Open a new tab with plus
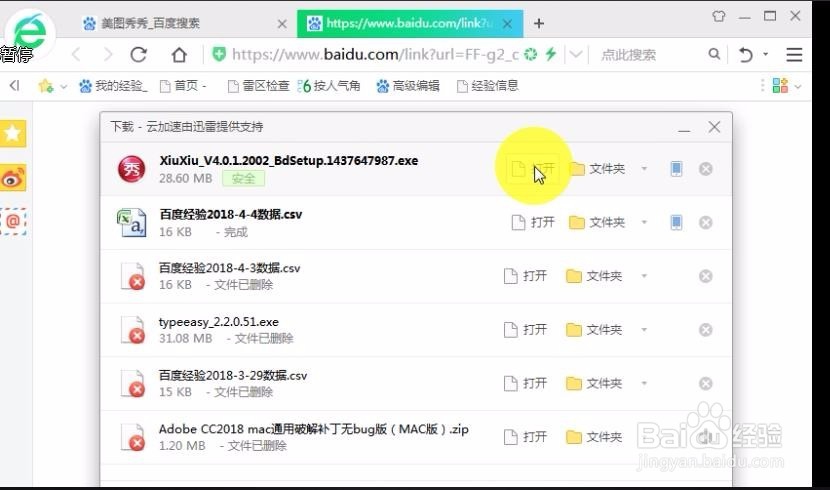This screenshot has width=830, height=490. coord(539,23)
